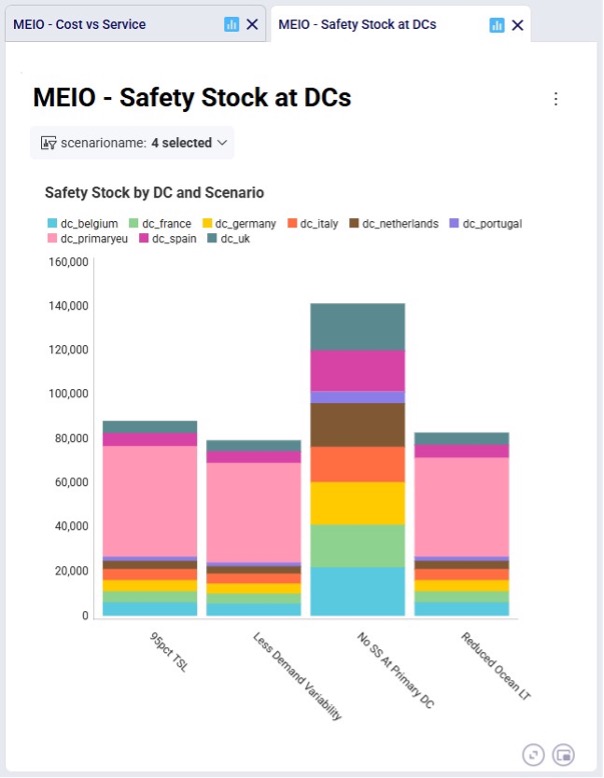Toggle dc_primaryeu series in legend

click(x=87, y=239)
